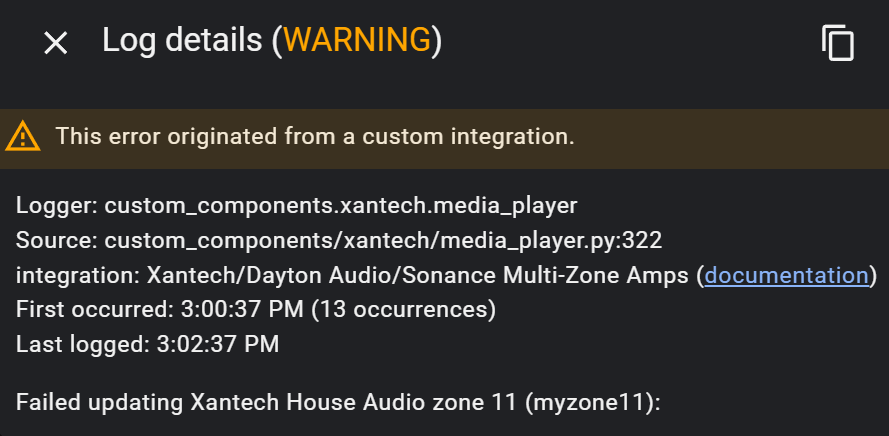Click the Source label

[56, 240]
